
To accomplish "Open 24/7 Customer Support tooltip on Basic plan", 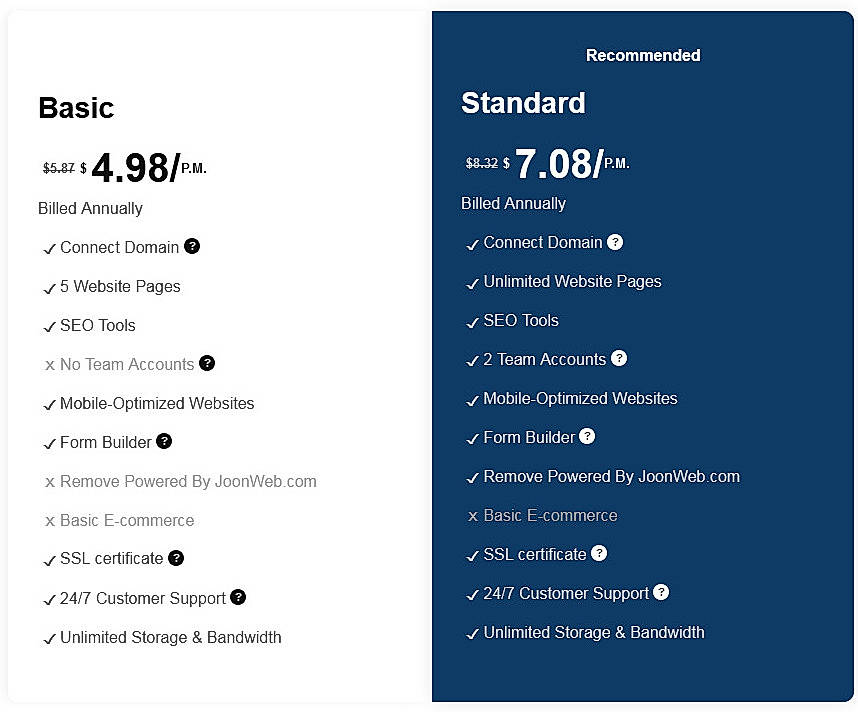I will tap(238, 597).
